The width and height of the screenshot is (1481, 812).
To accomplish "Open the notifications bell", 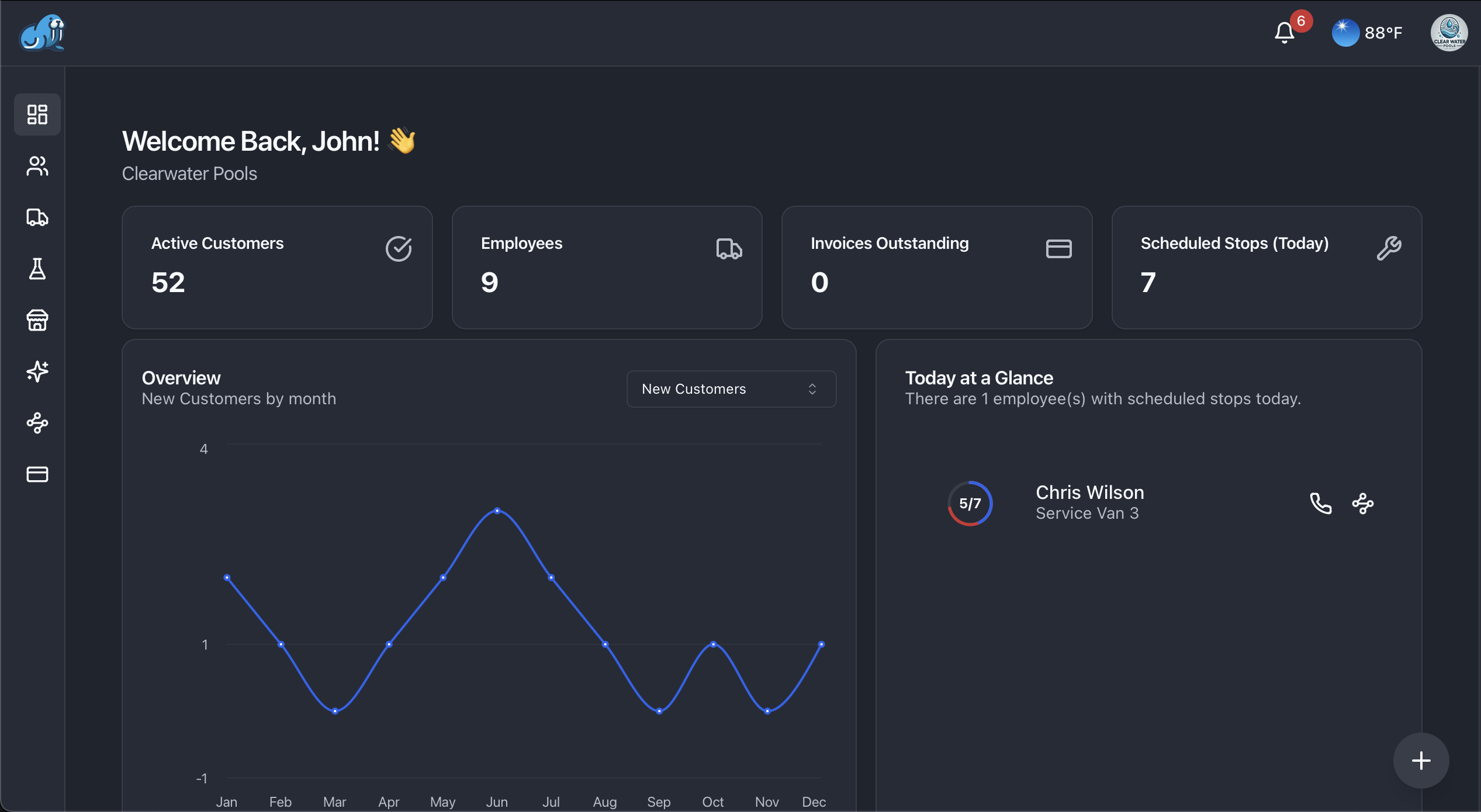I will pos(1284,33).
